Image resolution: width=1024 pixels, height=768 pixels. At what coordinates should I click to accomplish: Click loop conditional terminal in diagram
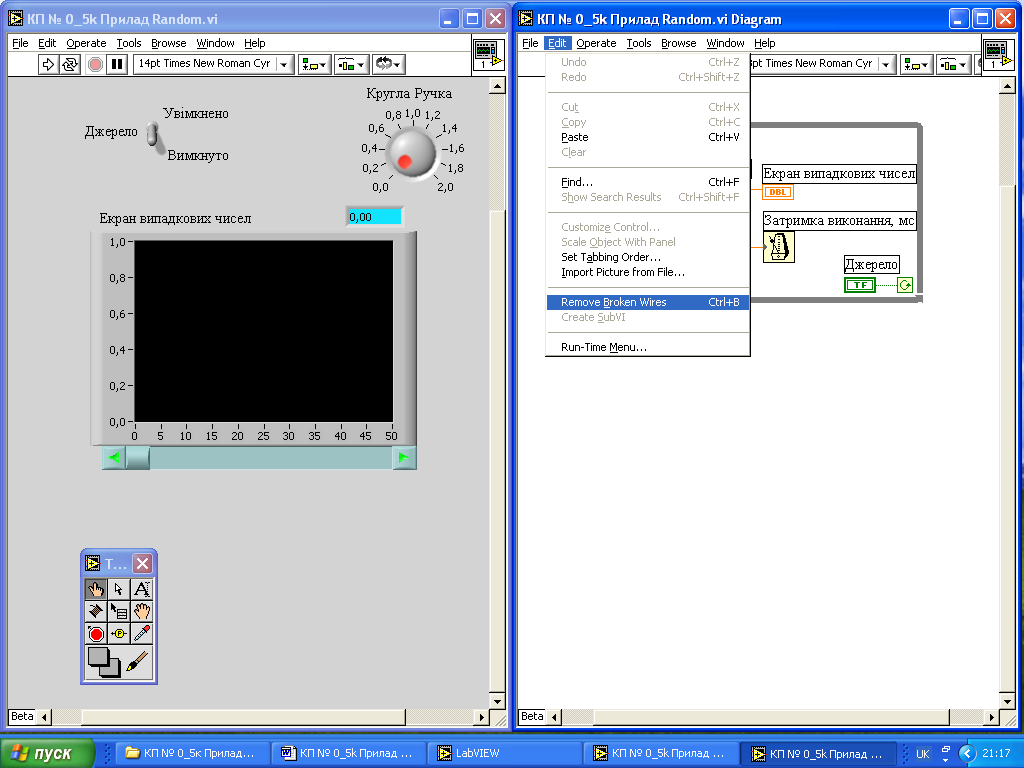click(905, 285)
